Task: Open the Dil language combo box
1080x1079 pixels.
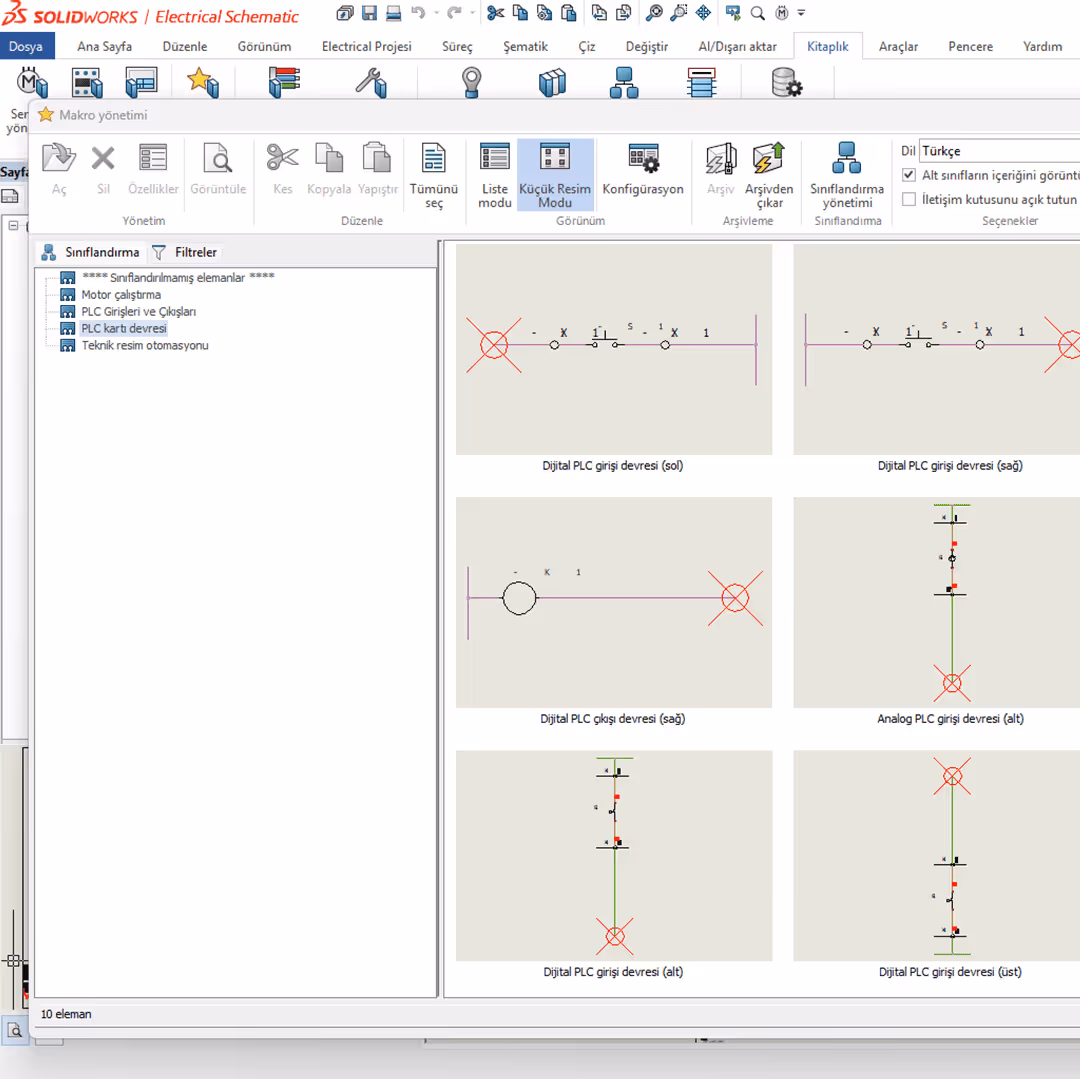Action: point(999,151)
